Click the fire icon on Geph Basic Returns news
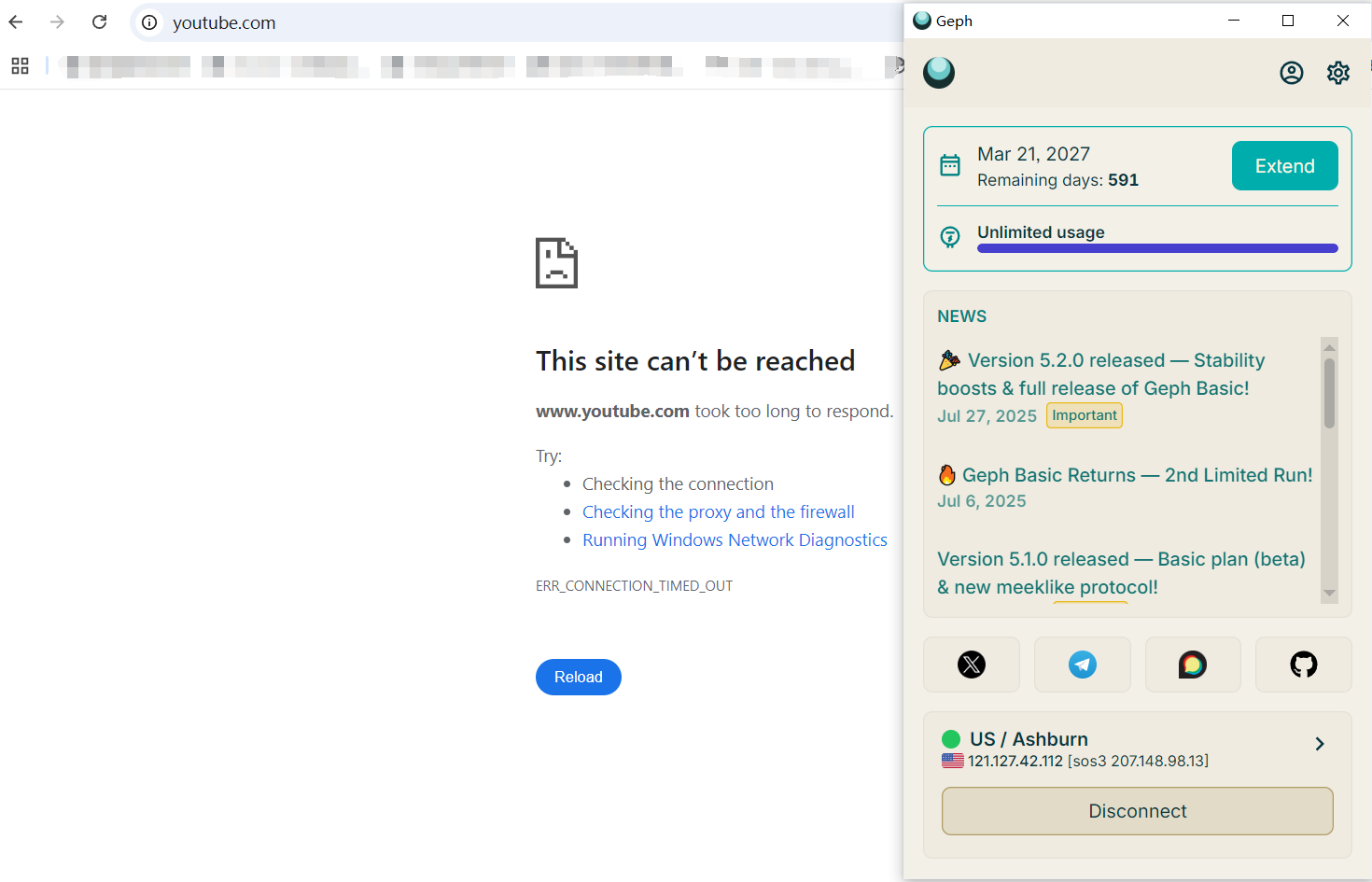The image size is (1372, 882). tap(947, 474)
